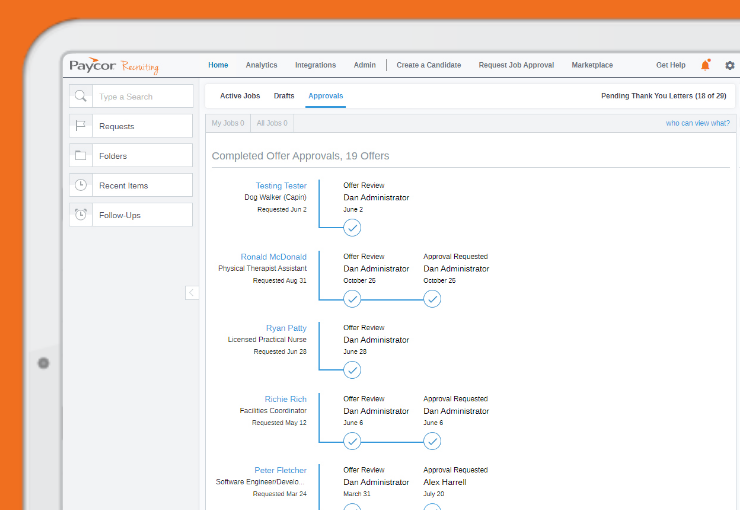Image resolution: width=740 pixels, height=510 pixels.
Task: Open the settings gear icon
Action: pyautogui.click(x=730, y=66)
